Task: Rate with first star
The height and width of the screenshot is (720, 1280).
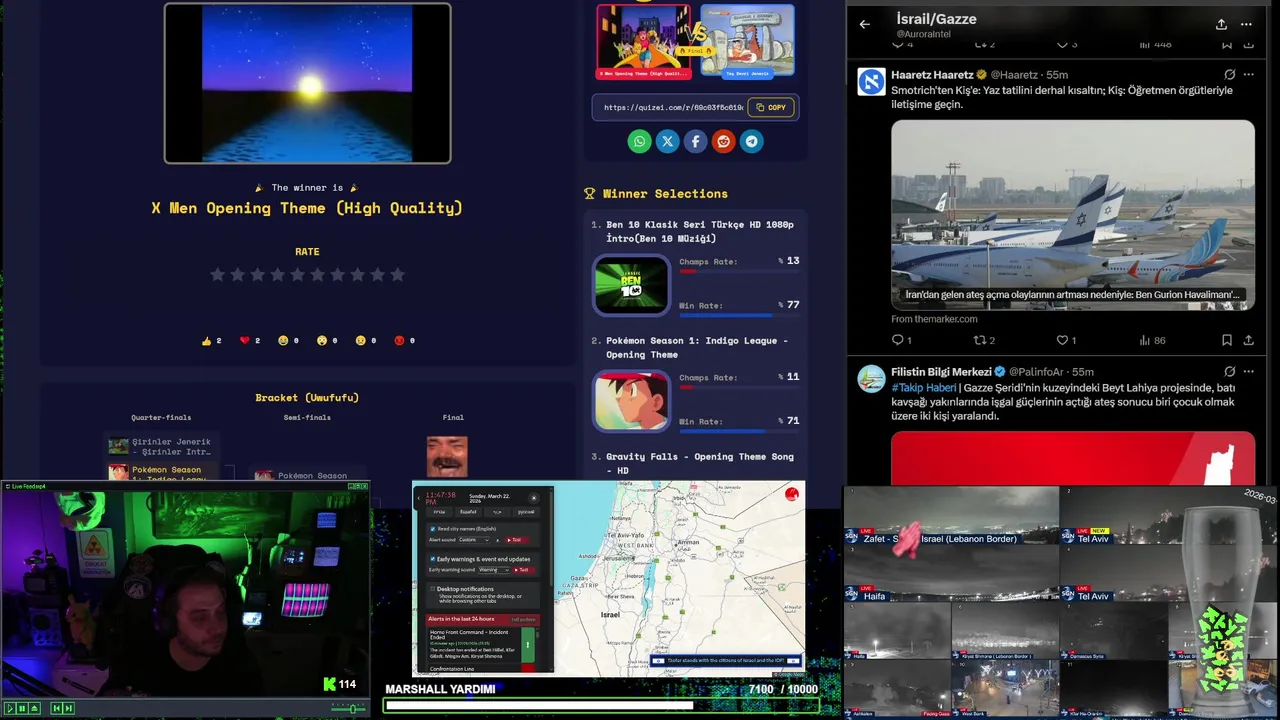Action: (x=217, y=274)
